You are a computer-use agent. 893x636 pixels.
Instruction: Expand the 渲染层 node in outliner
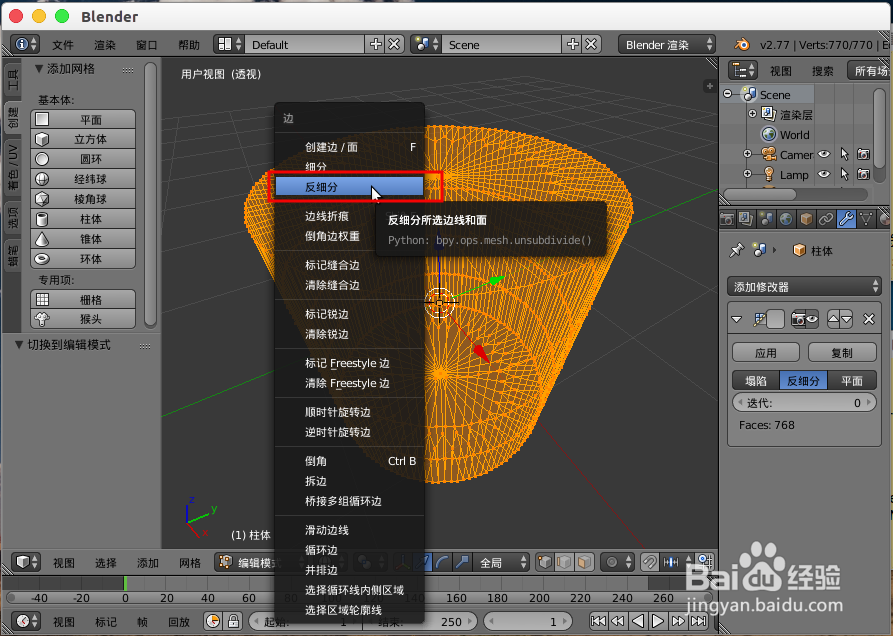coord(752,114)
